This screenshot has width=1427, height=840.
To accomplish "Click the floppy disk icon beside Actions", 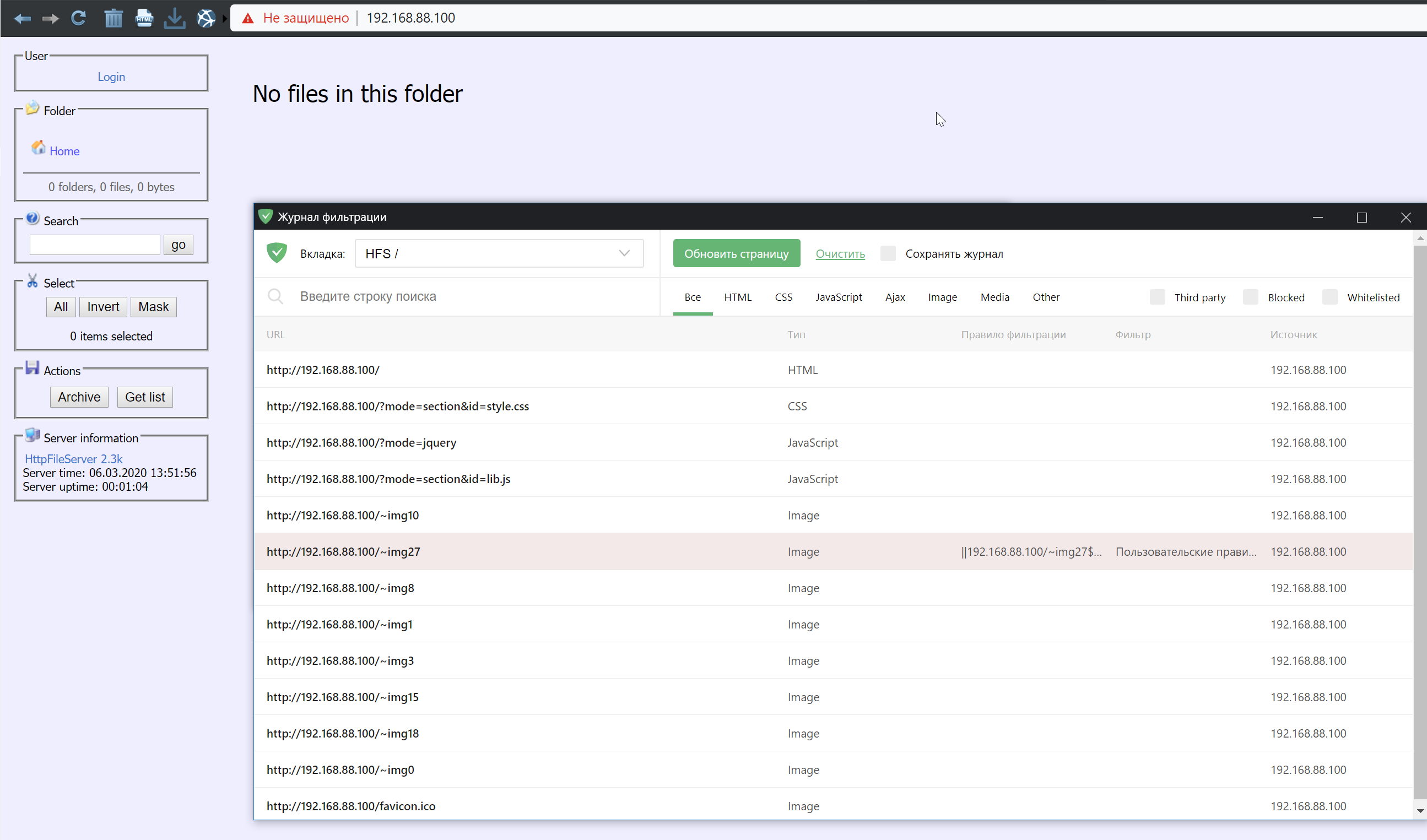I will tap(32, 368).
